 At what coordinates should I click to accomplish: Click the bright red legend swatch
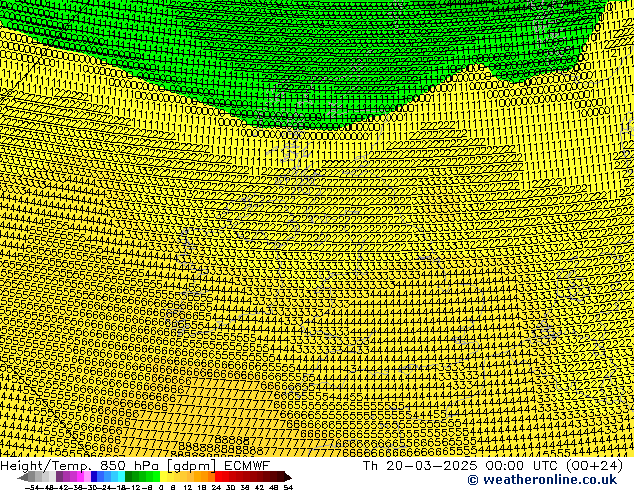218,477
